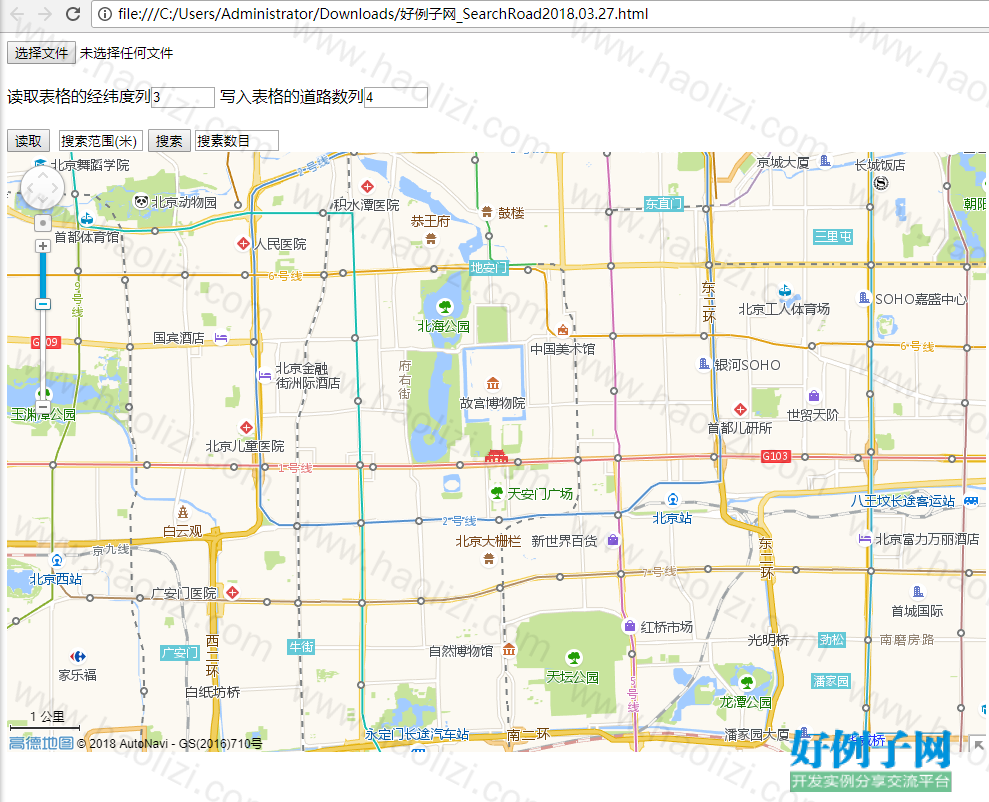Click the 北京儿童医院 hospital icon
Viewport: 989px width, 802px height.
(247, 427)
